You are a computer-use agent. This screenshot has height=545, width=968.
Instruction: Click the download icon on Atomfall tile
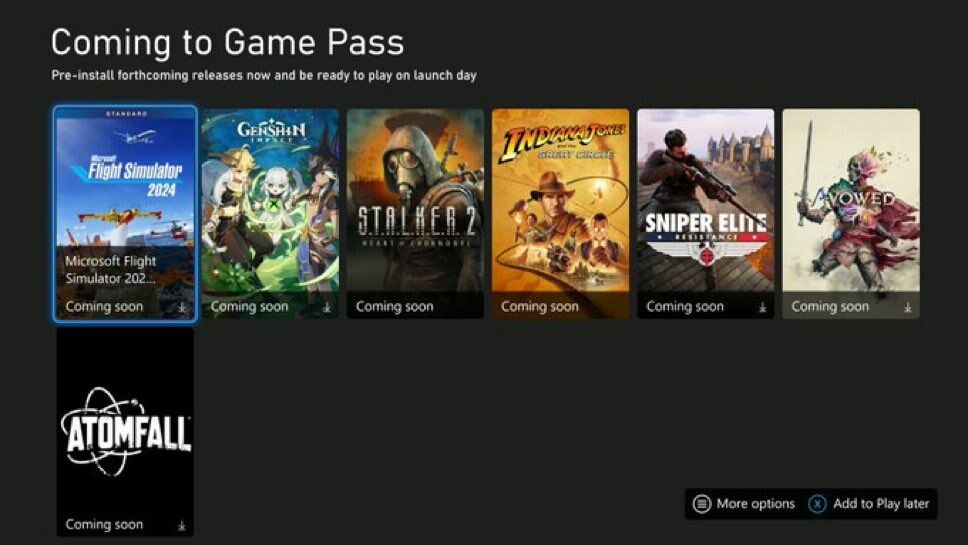pyautogui.click(x=182, y=526)
